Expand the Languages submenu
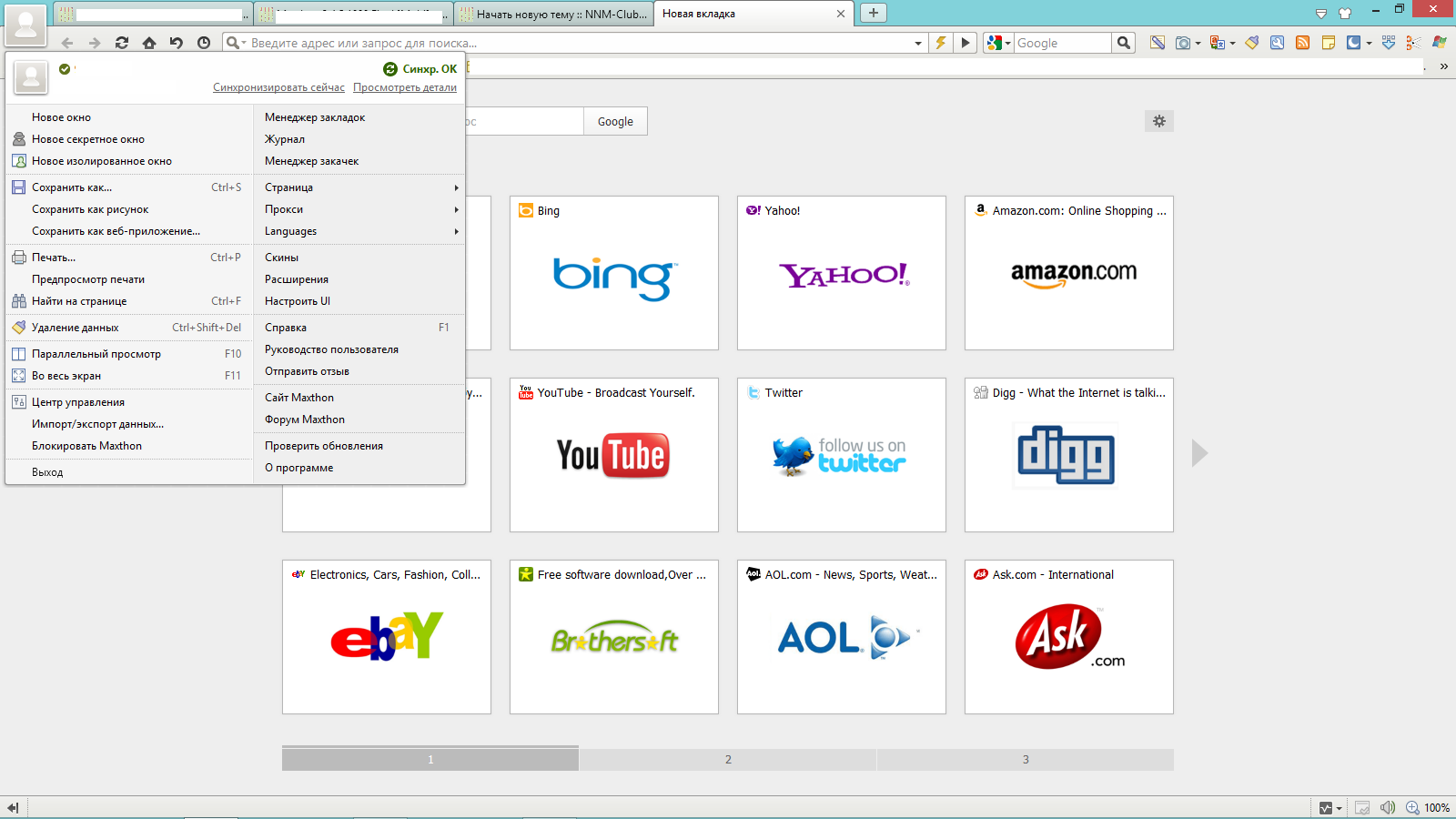The width and height of the screenshot is (1456, 819). (x=359, y=231)
